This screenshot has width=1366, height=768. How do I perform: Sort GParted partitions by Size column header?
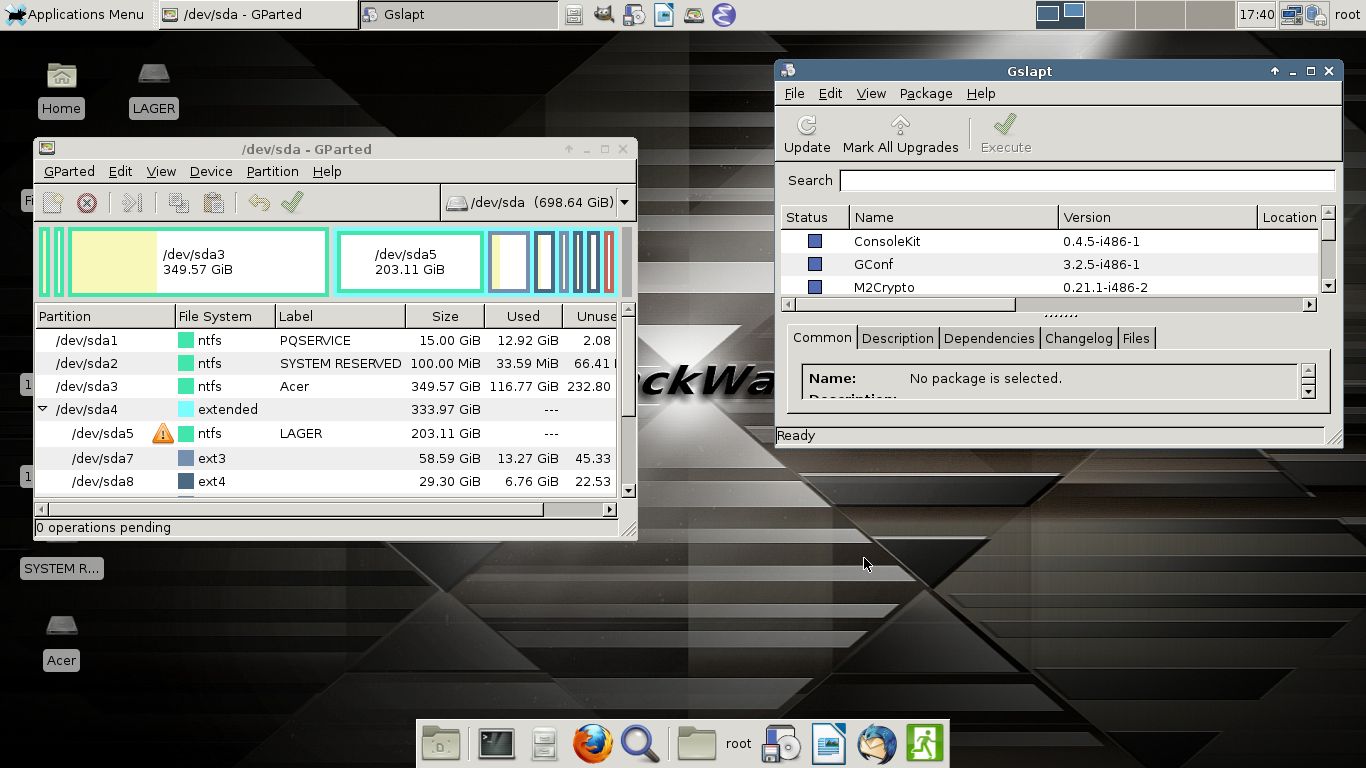[445, 316]
